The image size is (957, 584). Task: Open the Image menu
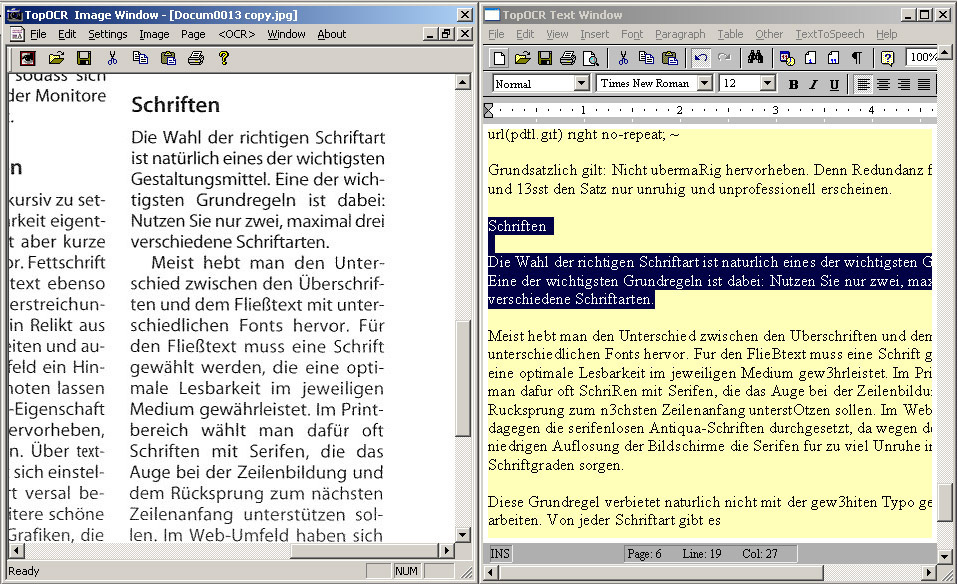tap(154, 34)
